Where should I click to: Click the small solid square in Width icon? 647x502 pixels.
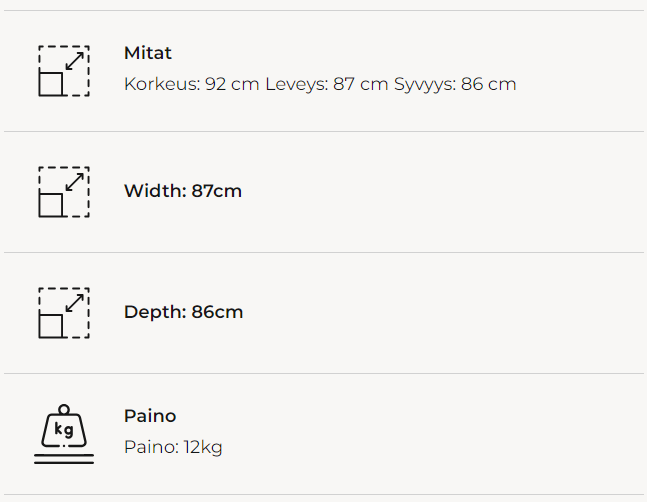click(51, 205)
